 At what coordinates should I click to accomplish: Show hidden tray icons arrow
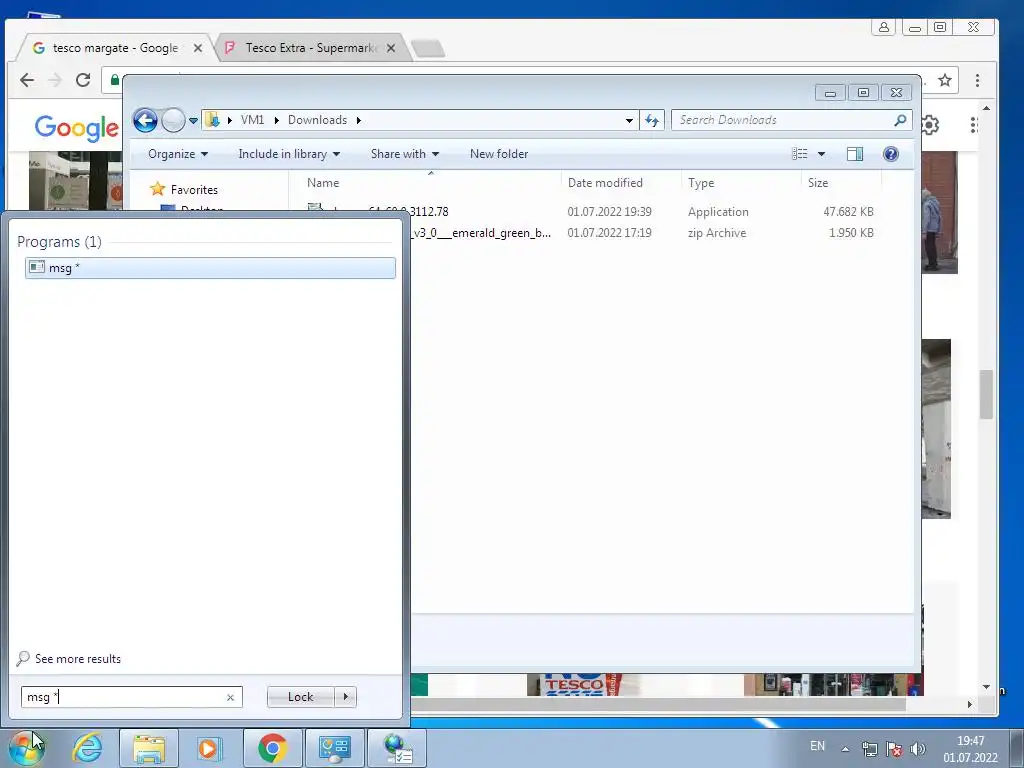[x=845, y=749]
